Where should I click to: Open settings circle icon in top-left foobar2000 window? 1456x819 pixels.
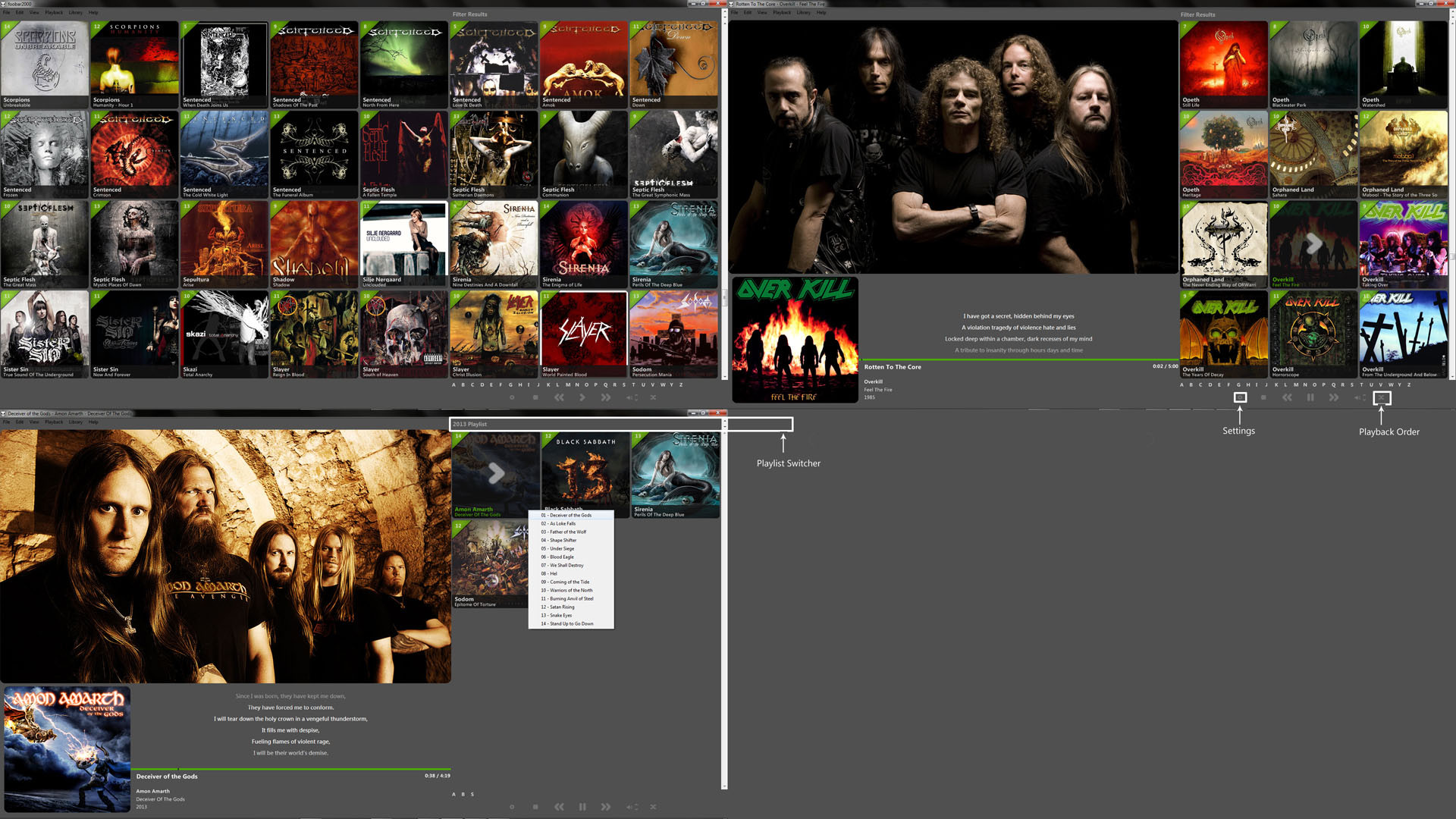pyautogui.click(x=512, y=397)
